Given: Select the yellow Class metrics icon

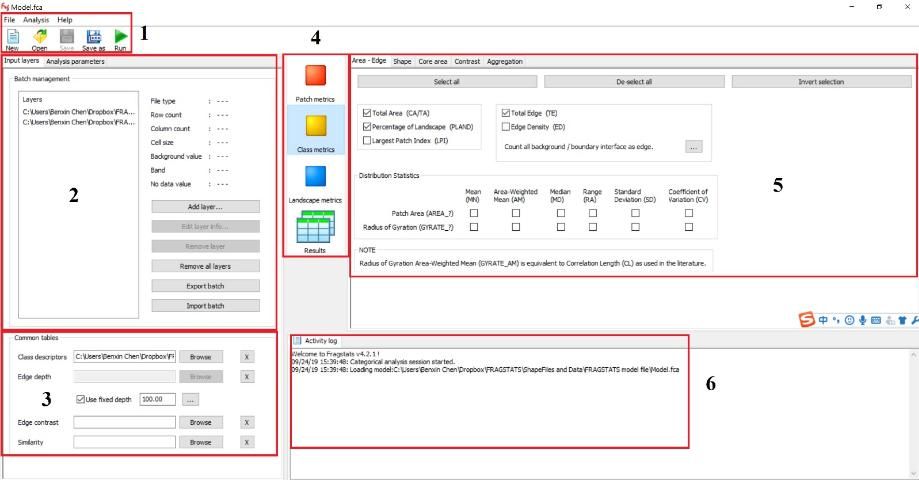Looking at the screenshot, I should (316, 127).
